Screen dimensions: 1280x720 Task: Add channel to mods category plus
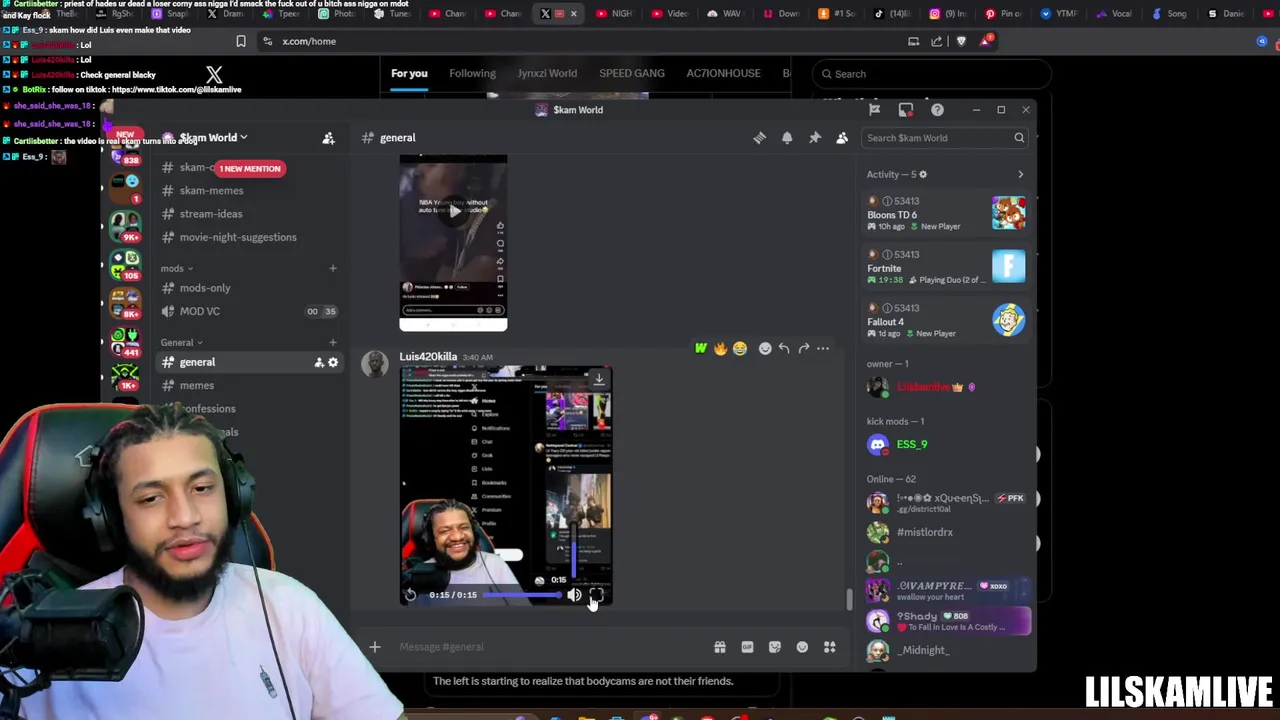click(x=333, y=268)
